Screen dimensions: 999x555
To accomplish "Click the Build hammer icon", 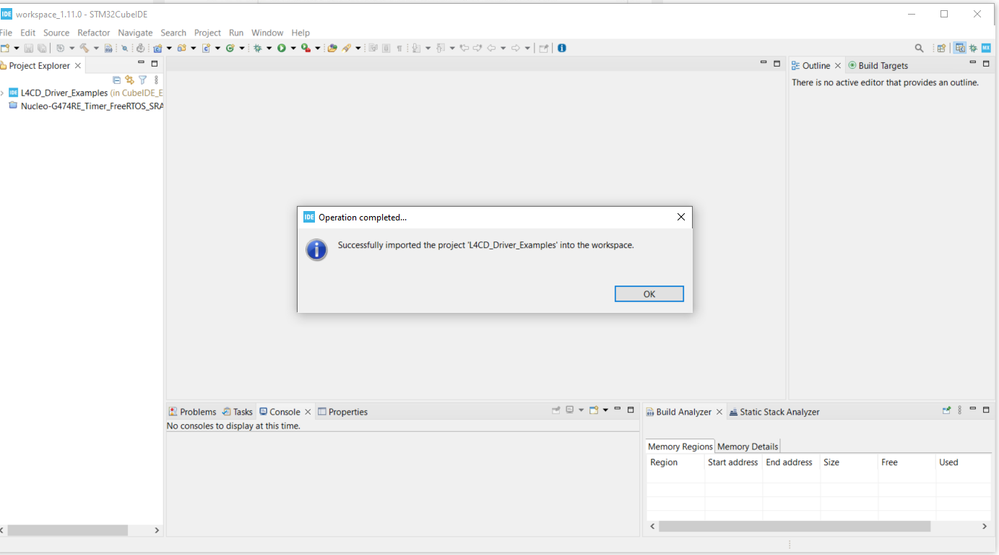I will coord(84,48).
